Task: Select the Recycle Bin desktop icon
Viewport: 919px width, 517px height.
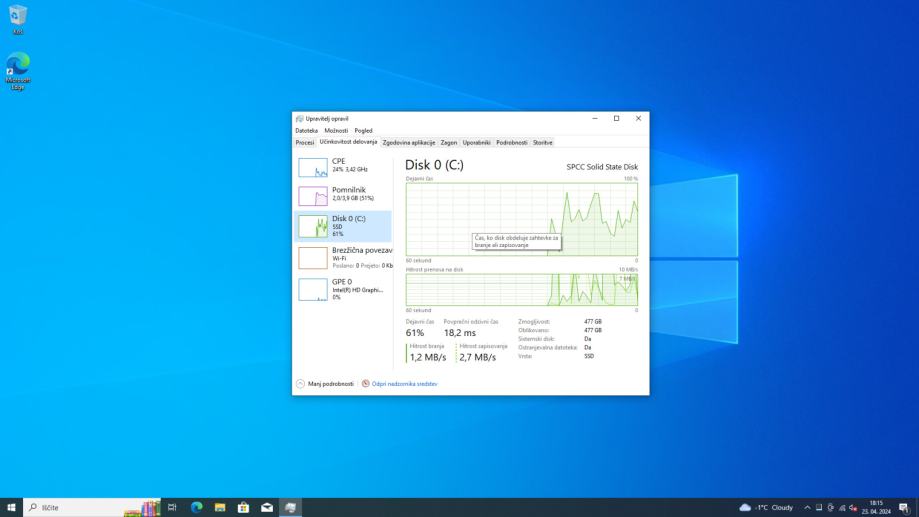Action: pos(18,17)
